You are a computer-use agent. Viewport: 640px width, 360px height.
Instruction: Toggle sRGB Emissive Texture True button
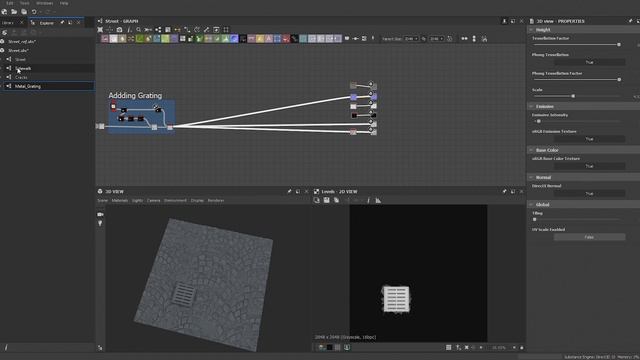(589, 139)
